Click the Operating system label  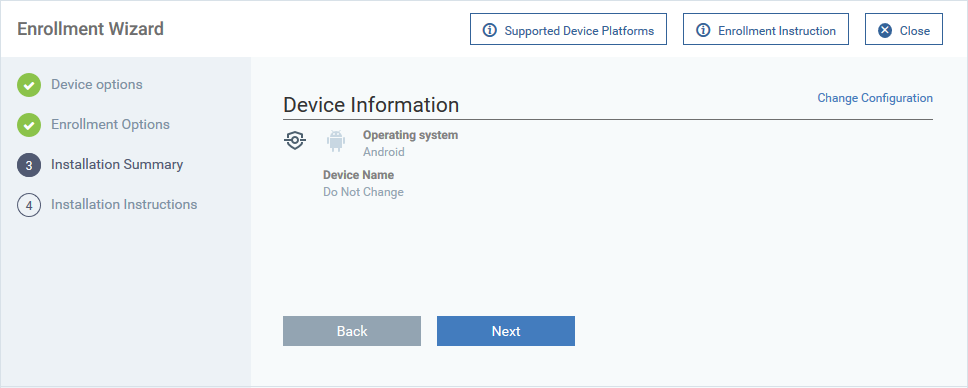411,135
